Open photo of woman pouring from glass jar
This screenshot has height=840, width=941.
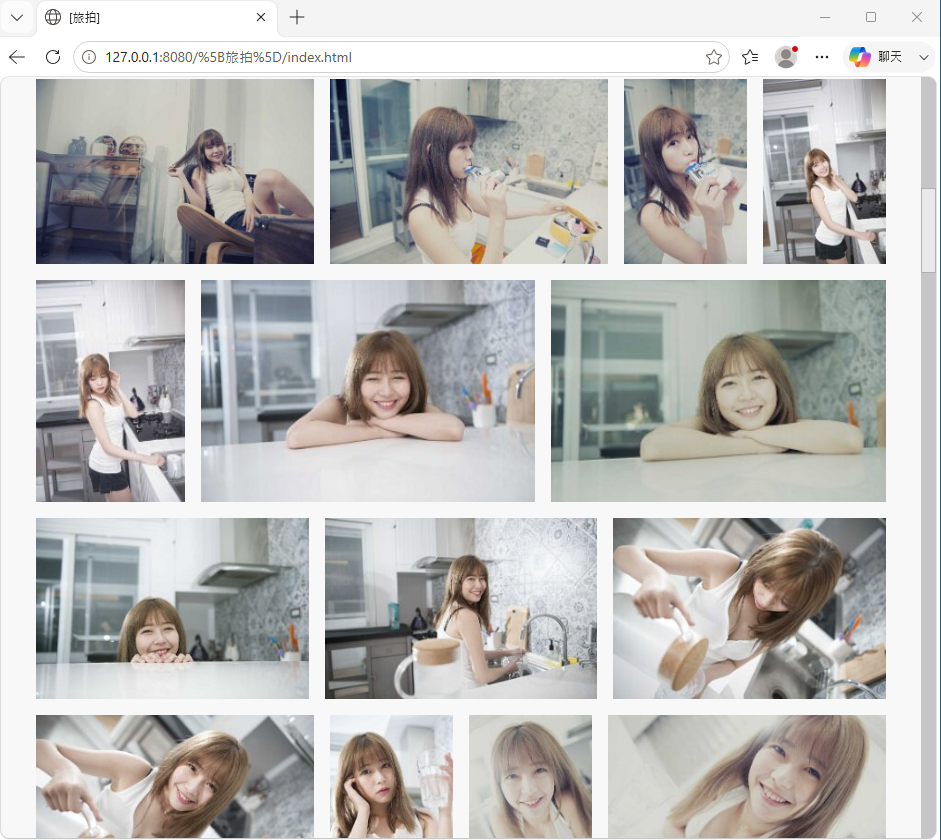click(749, 608)
